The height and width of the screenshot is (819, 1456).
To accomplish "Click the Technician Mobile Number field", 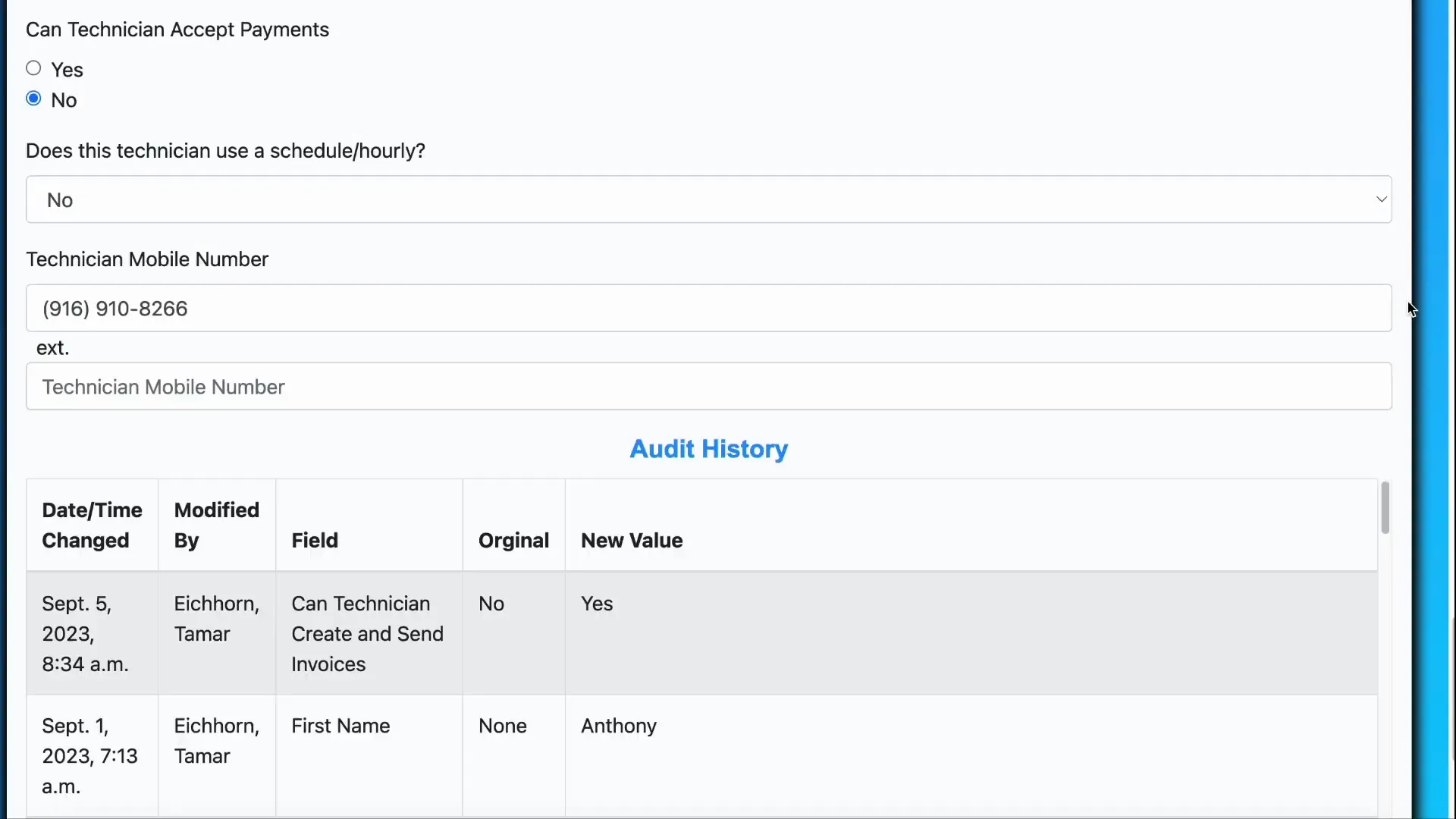I will click(x=708, y=308).
